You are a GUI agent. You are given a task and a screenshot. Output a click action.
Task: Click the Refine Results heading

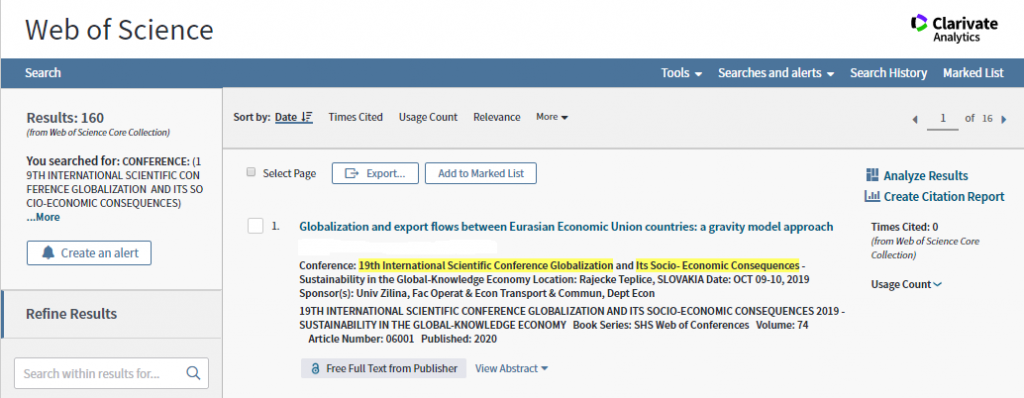point(71,314)
